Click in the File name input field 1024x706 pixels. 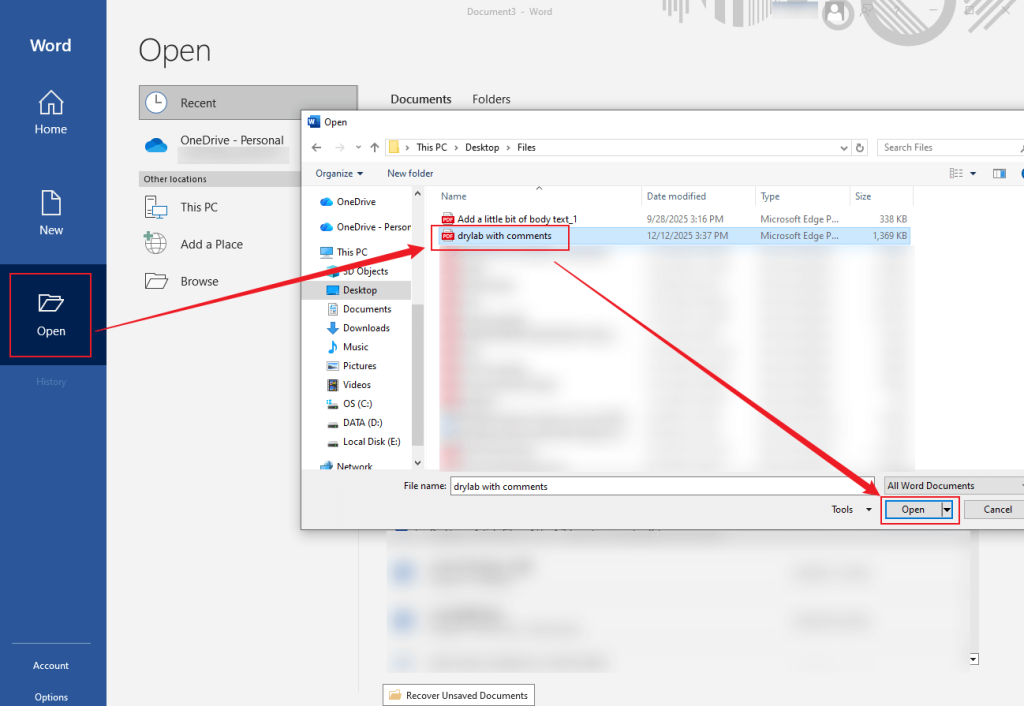(650, 485)
